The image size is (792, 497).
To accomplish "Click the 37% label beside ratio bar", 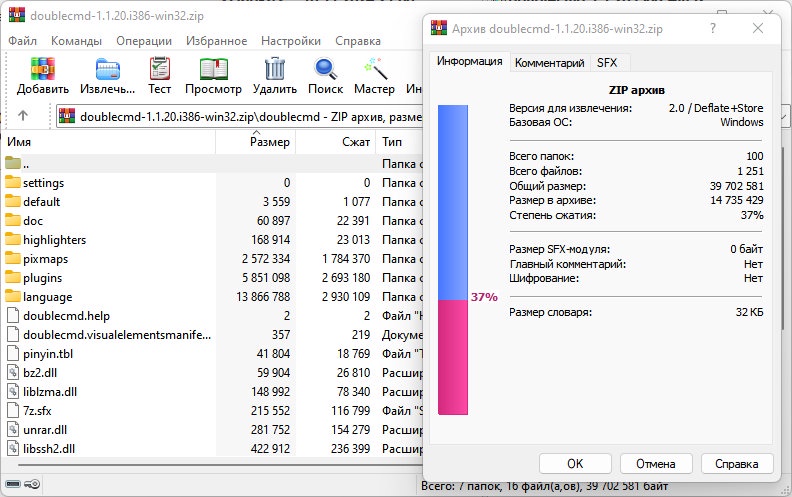I will [484, 297].
